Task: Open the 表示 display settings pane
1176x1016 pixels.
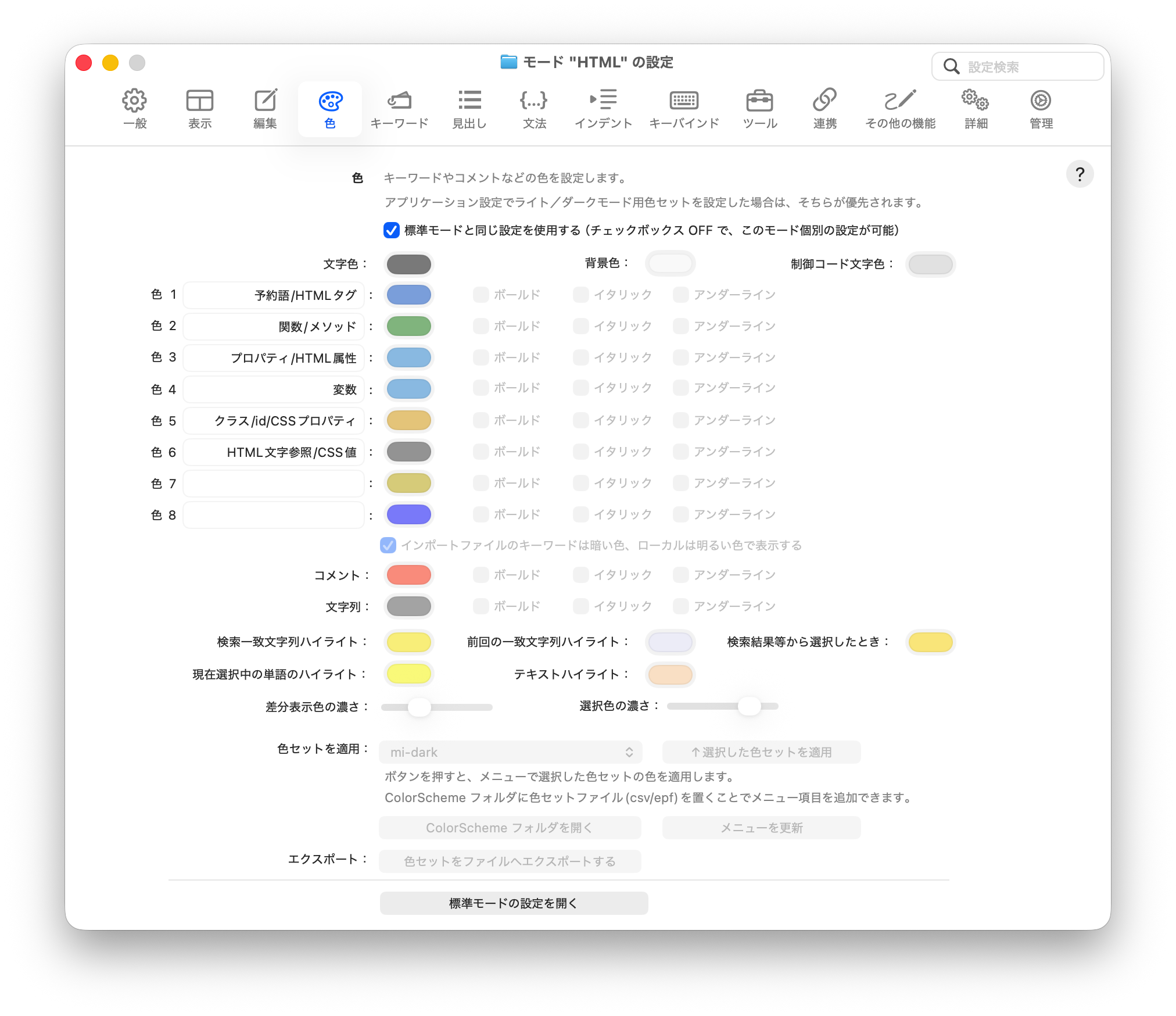Action: pyautogui.click(x=200, y=109)
